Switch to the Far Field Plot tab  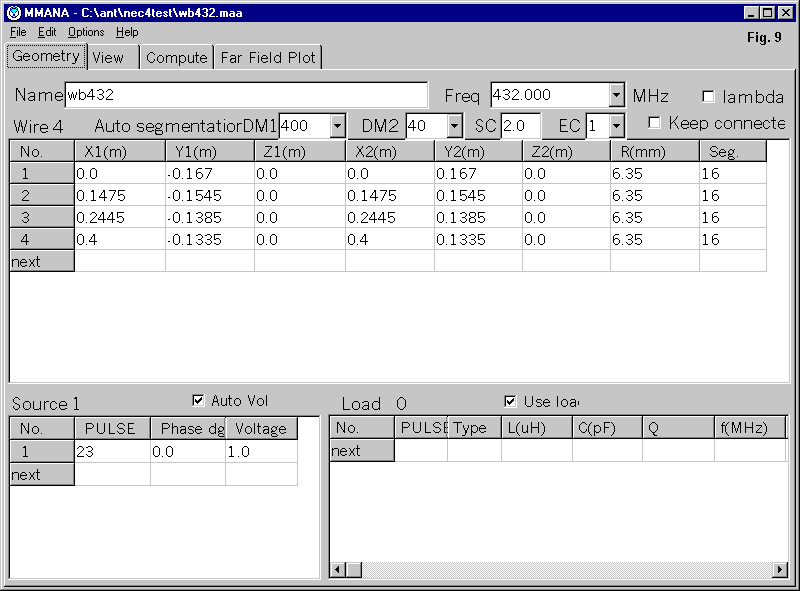[x=267, y=58]
